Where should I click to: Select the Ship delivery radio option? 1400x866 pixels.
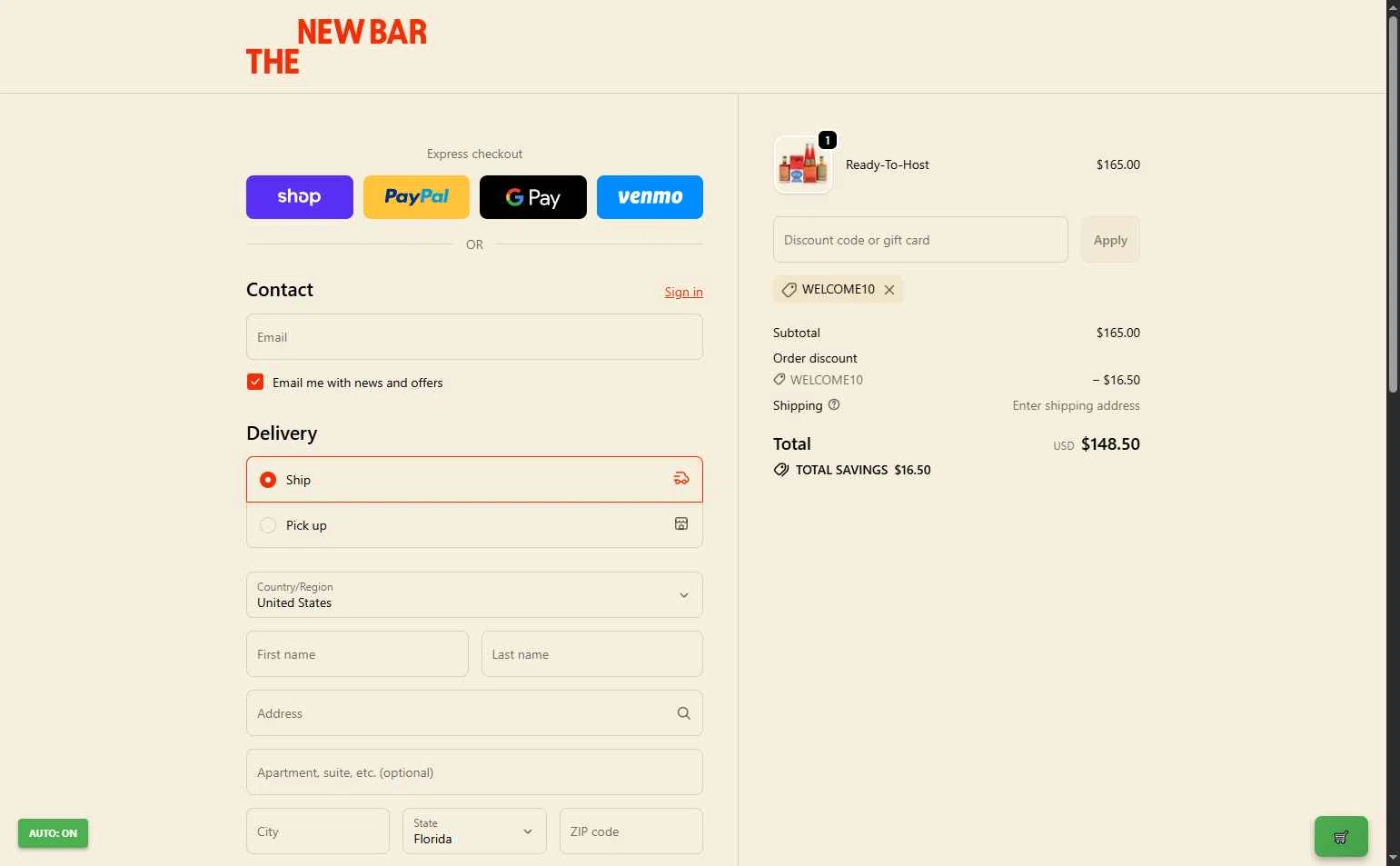point(268,480)
